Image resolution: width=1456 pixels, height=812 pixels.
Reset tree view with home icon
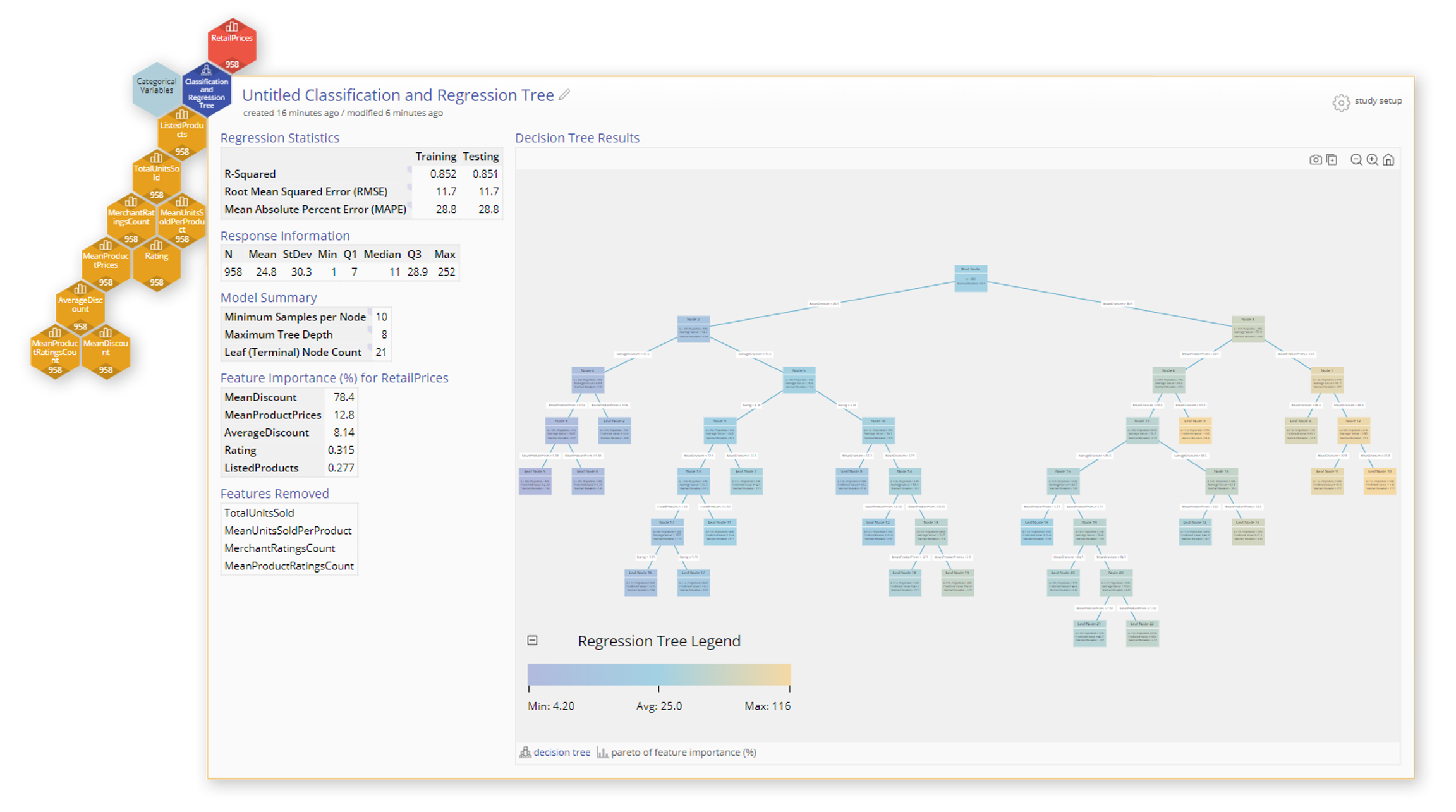[1388, 160]
